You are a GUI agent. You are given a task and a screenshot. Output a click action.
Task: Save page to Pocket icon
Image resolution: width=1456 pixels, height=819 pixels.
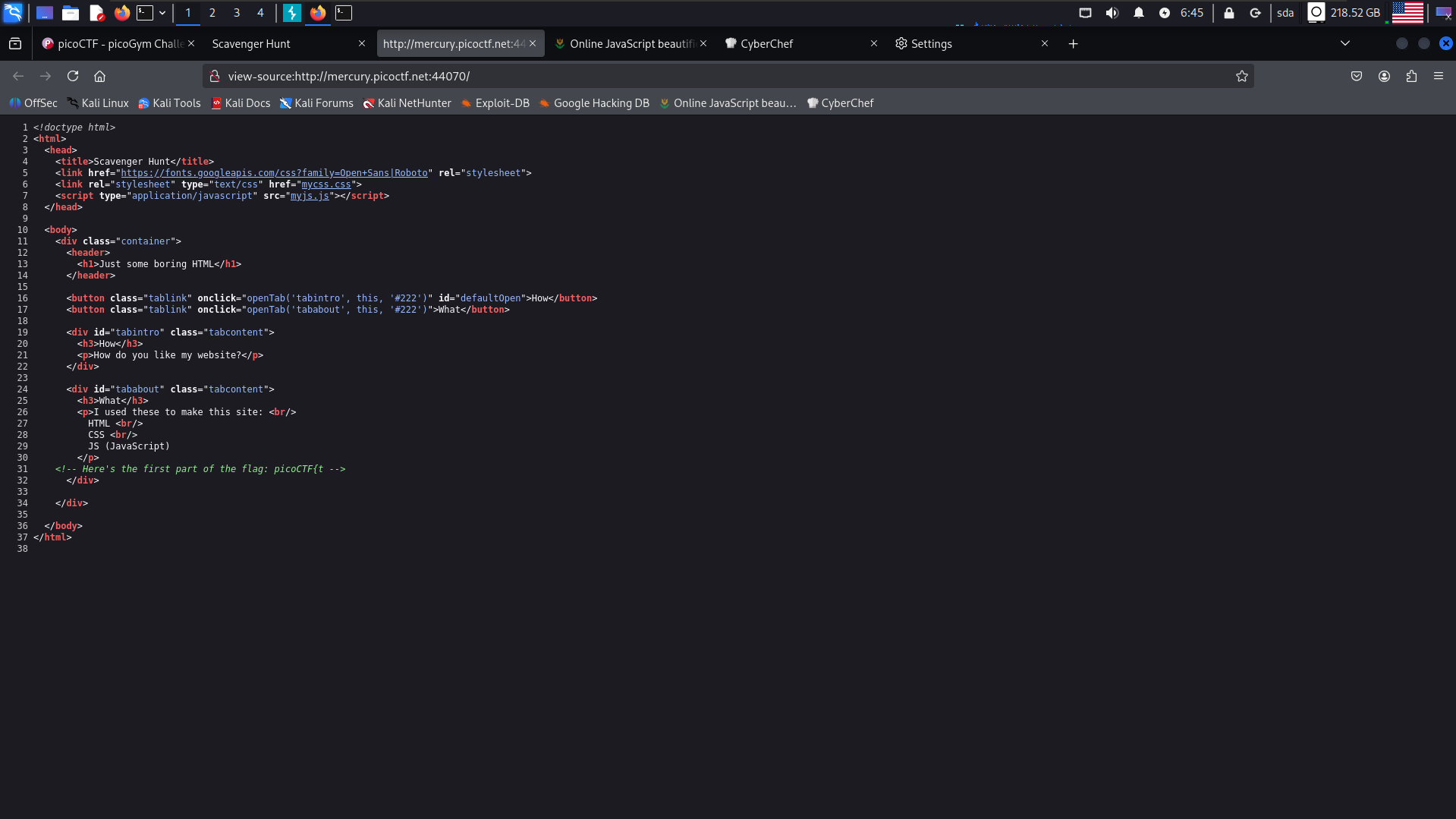click(x=1357, y=76)
